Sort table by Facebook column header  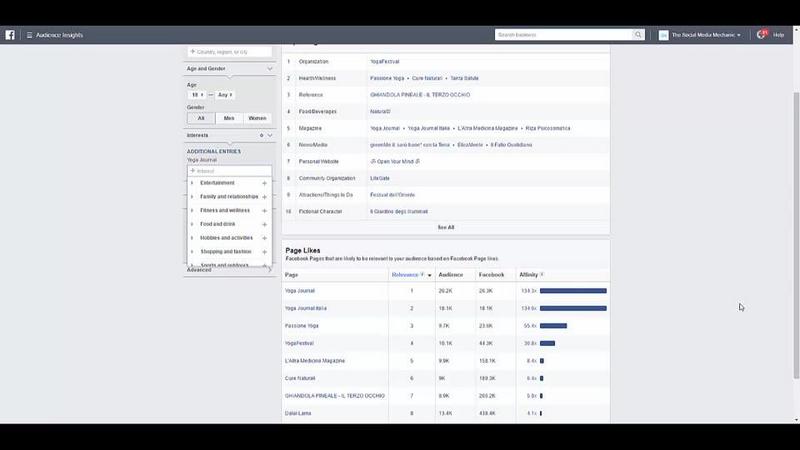[491, 275]
